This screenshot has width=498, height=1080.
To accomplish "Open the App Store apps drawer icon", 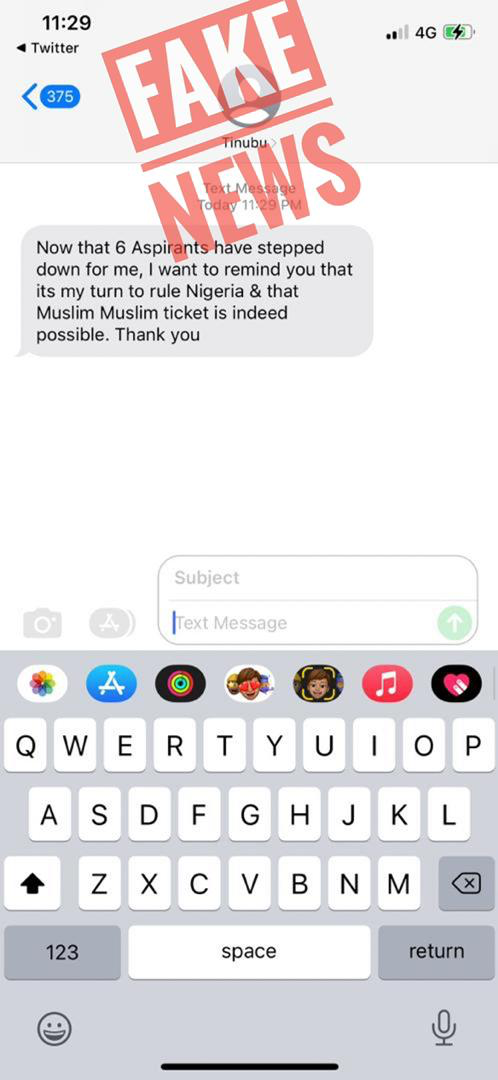I will 112,623.
